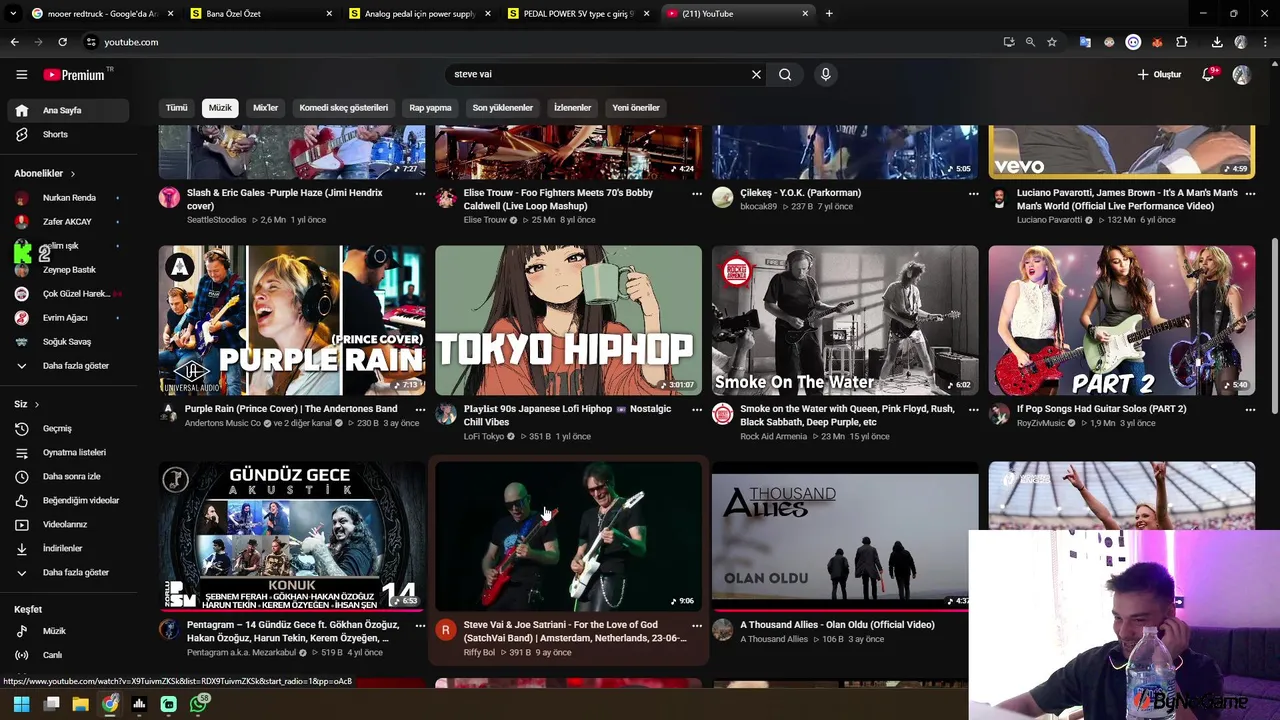Click the fox extension icon
The width and height of the screenshot is (1280, 720).
pyautogui.click(x=1158, y=42)
